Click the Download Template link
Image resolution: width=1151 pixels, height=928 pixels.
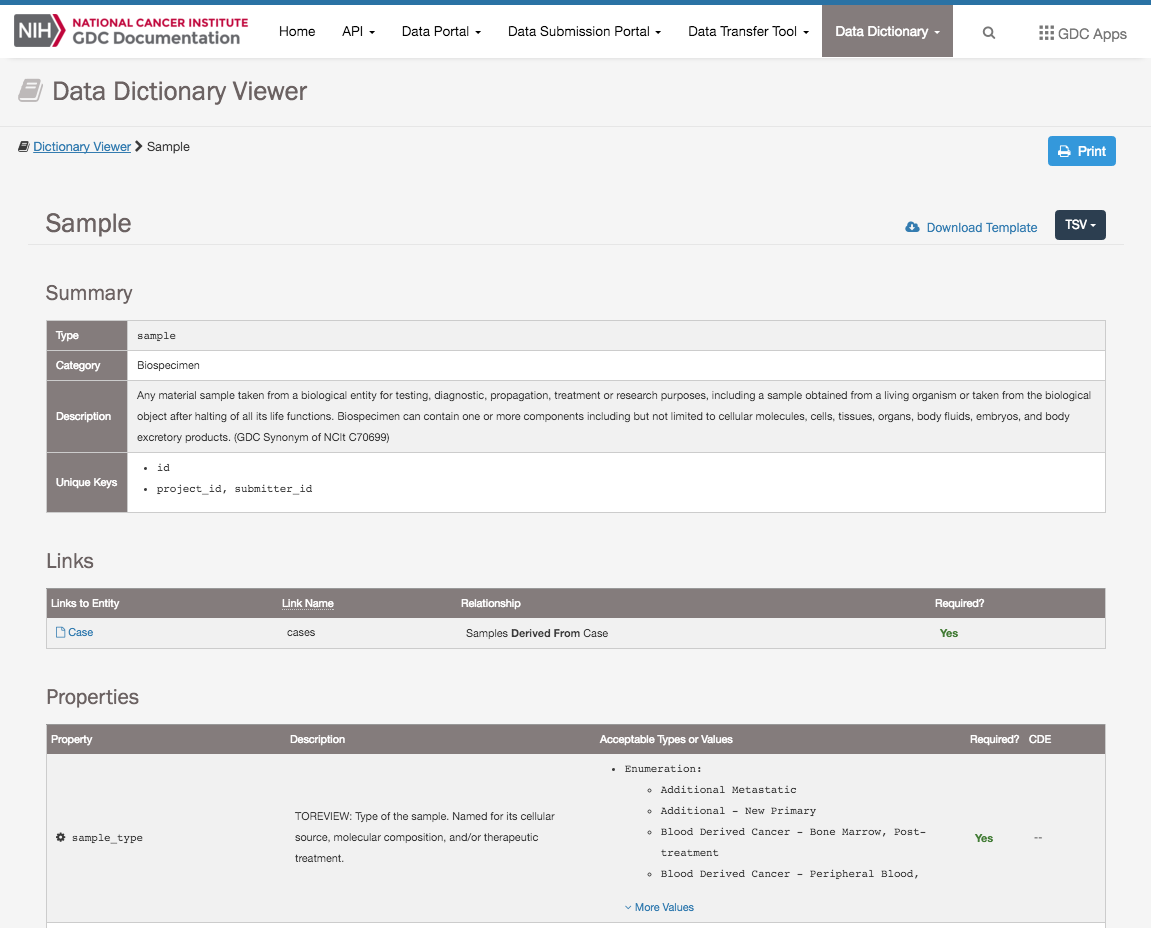(x=981, y=228)
